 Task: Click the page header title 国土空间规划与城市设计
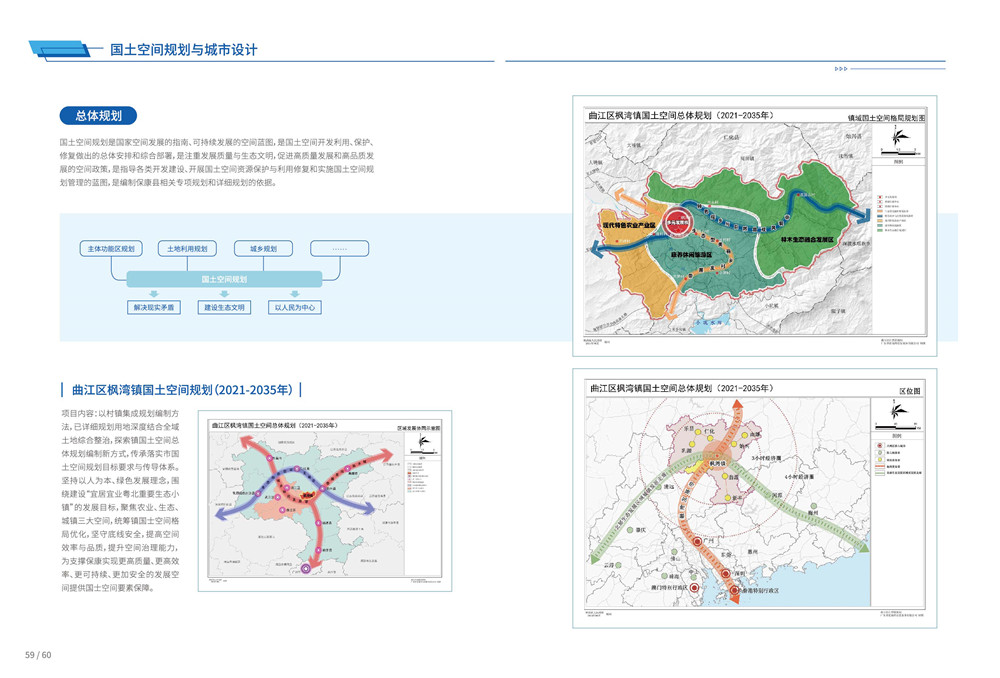pos(184,50)
